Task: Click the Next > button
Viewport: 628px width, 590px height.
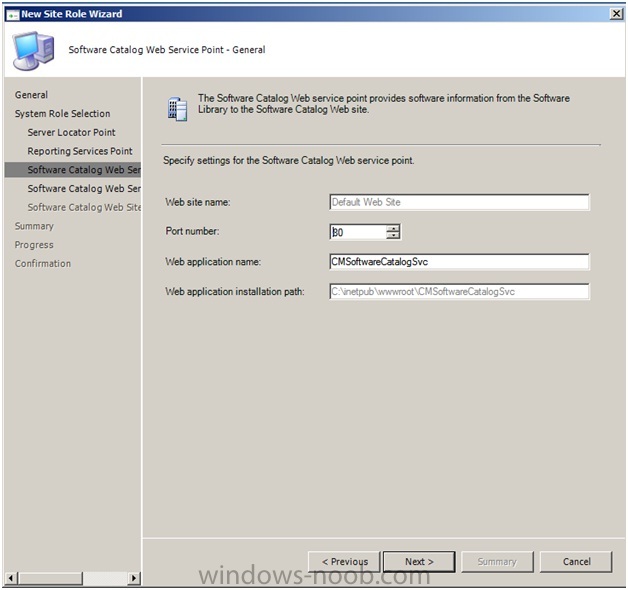Action: point(419,562)
